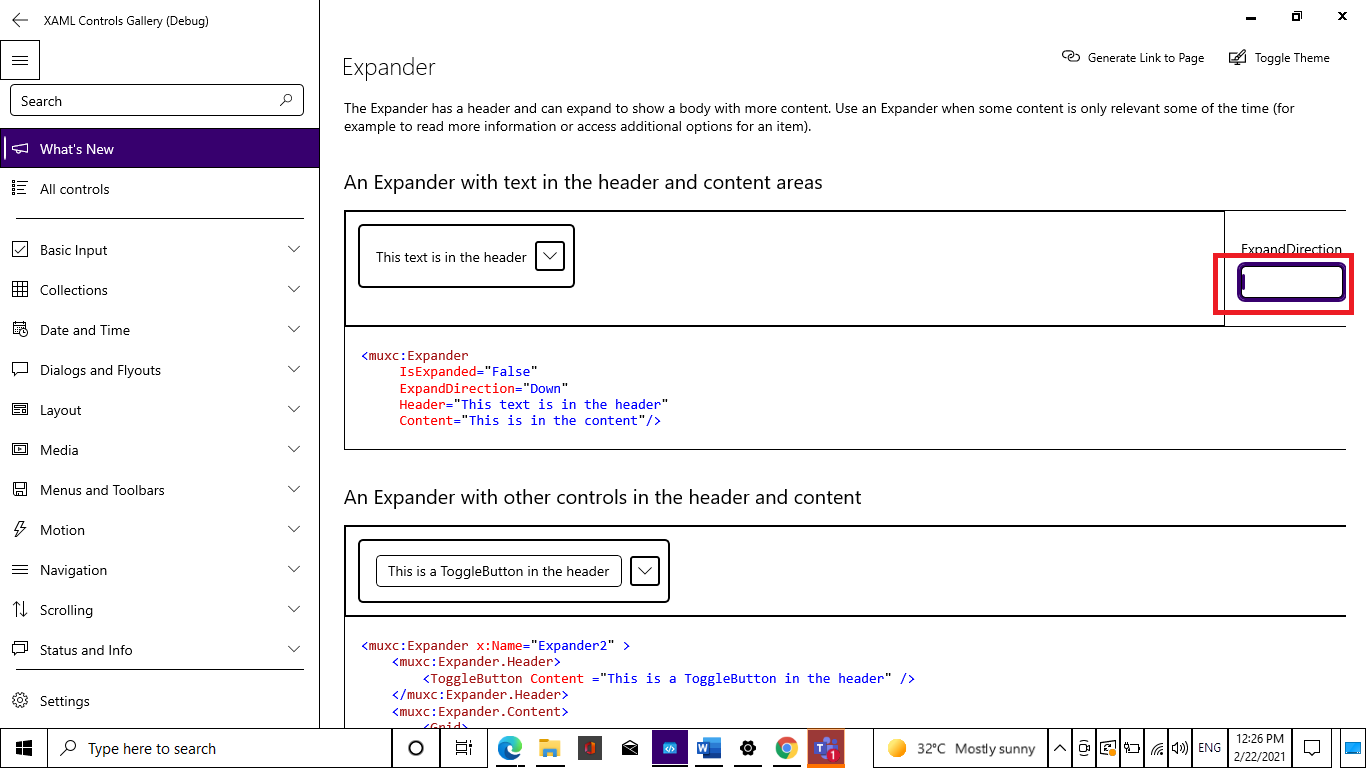Select What's New in navigation
The image size is (1366, 768).
[x=160, y=149]
